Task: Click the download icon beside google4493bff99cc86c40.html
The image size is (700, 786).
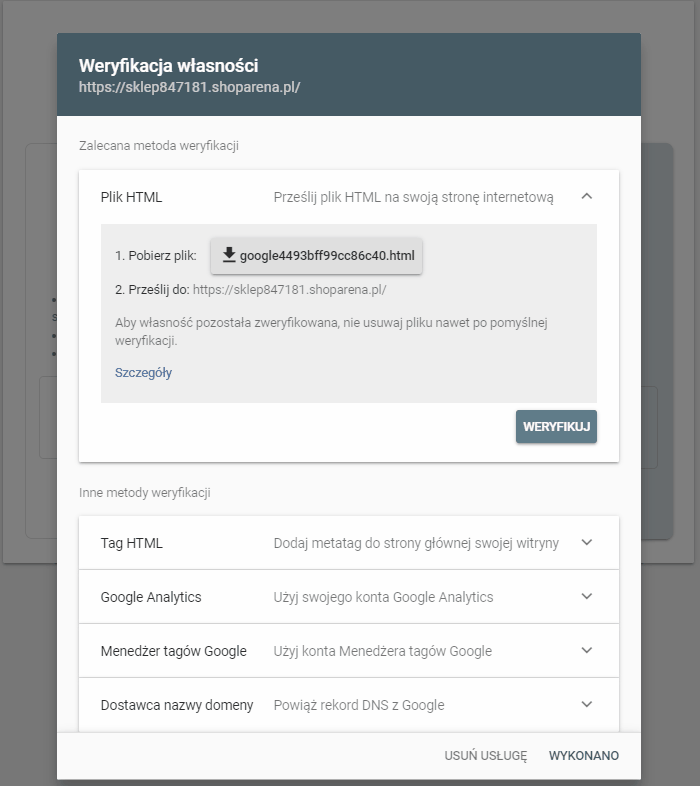Action: 229,255
